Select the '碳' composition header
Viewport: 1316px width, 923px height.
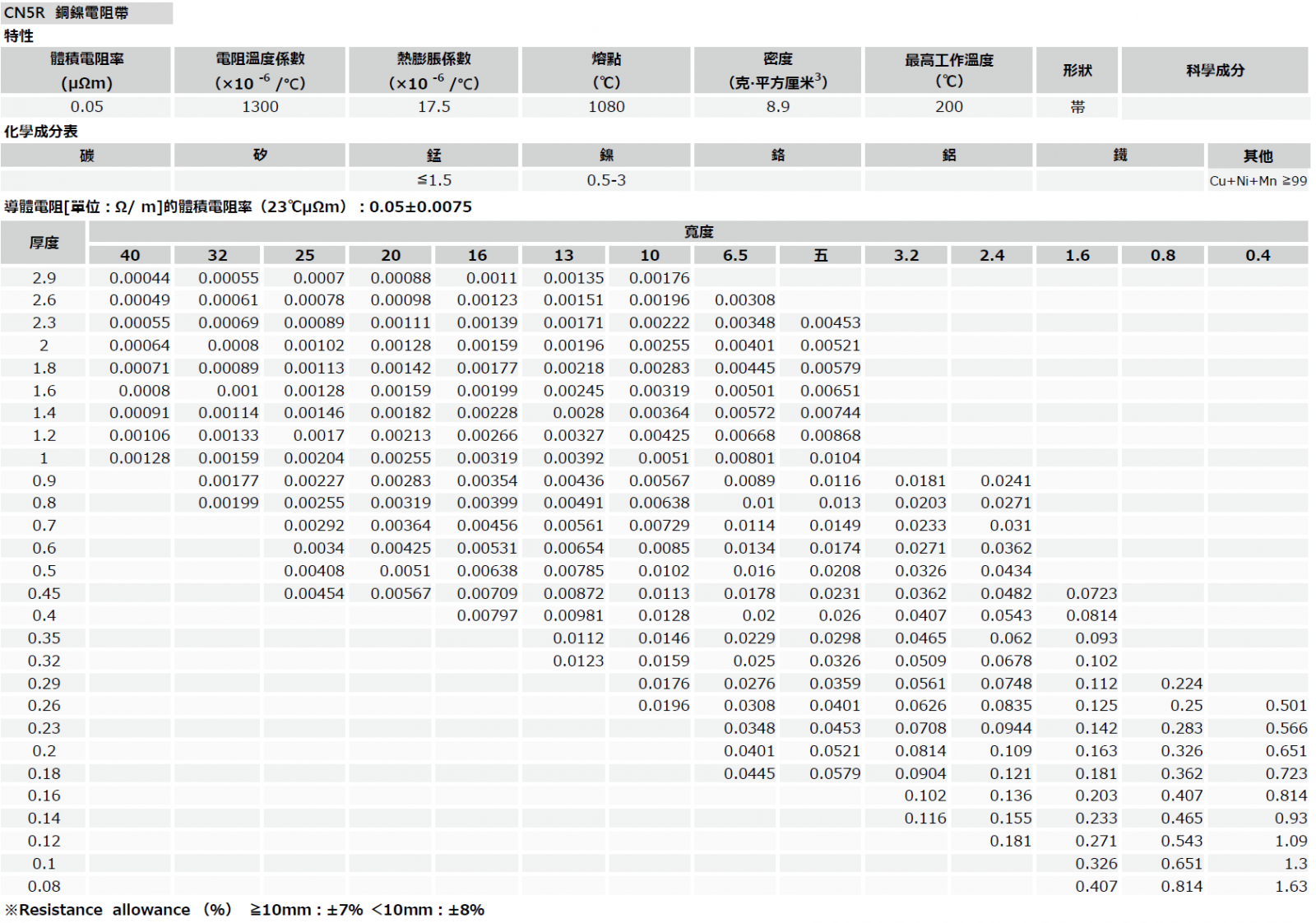[86, 155]
